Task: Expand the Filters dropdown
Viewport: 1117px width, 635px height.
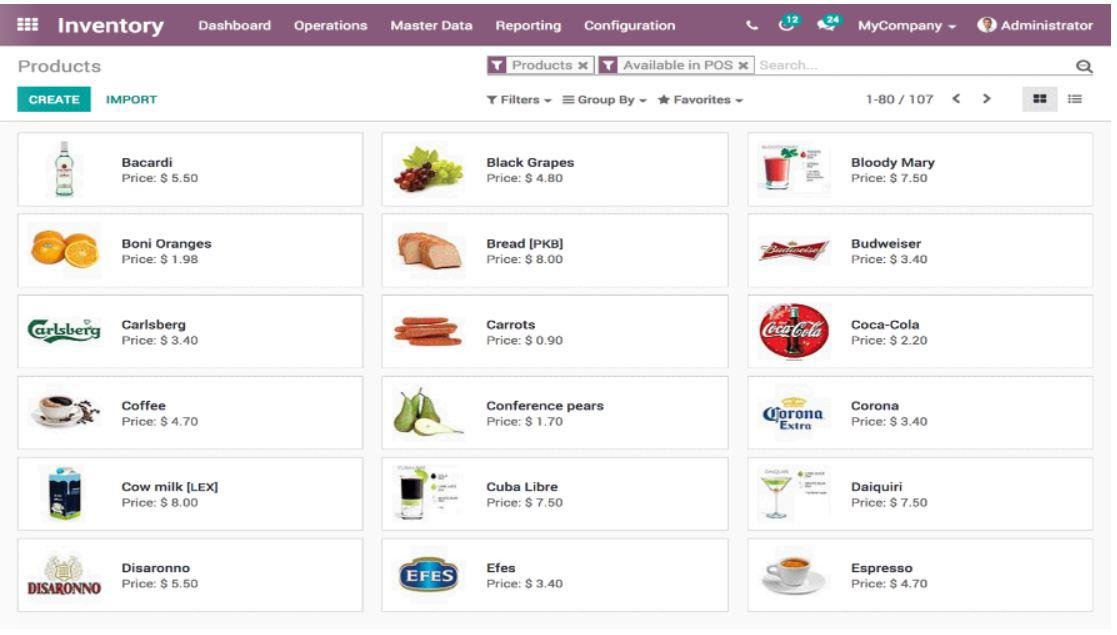Action: point(519,100)
